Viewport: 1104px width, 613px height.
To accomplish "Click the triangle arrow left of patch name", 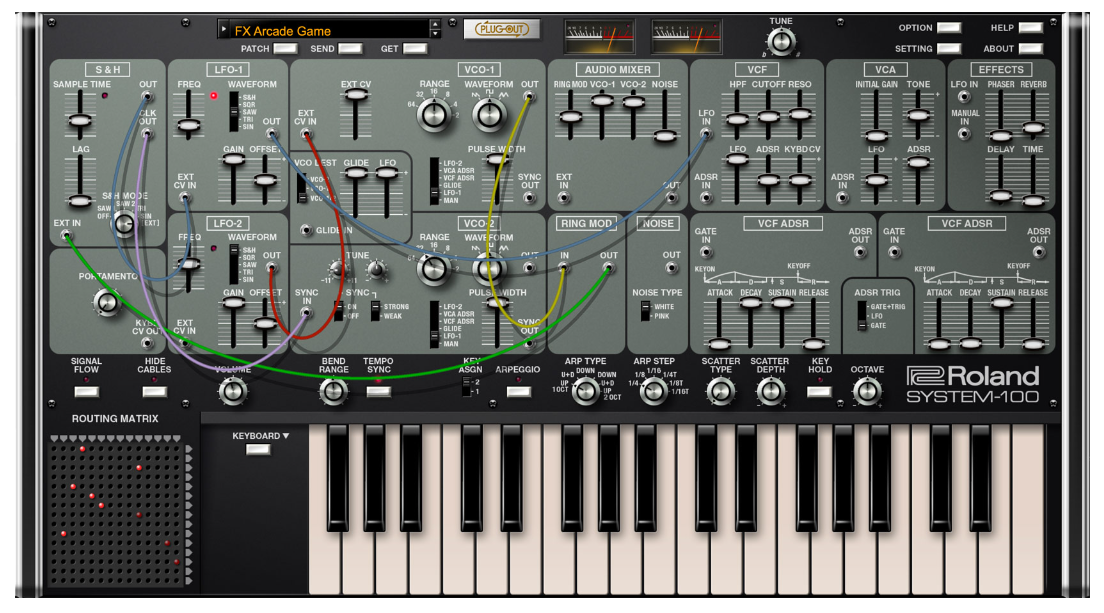I will coord(224,30).
